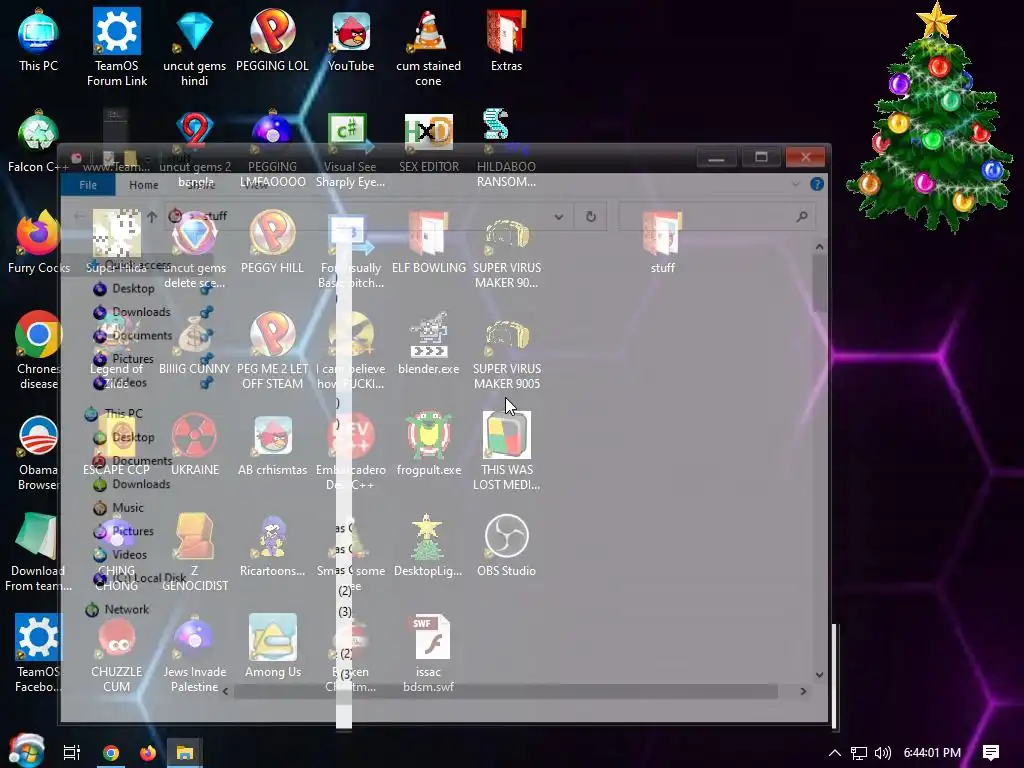
Task: Open the Furry Cocks Firefox icon
Action: [x=38, y=233]
